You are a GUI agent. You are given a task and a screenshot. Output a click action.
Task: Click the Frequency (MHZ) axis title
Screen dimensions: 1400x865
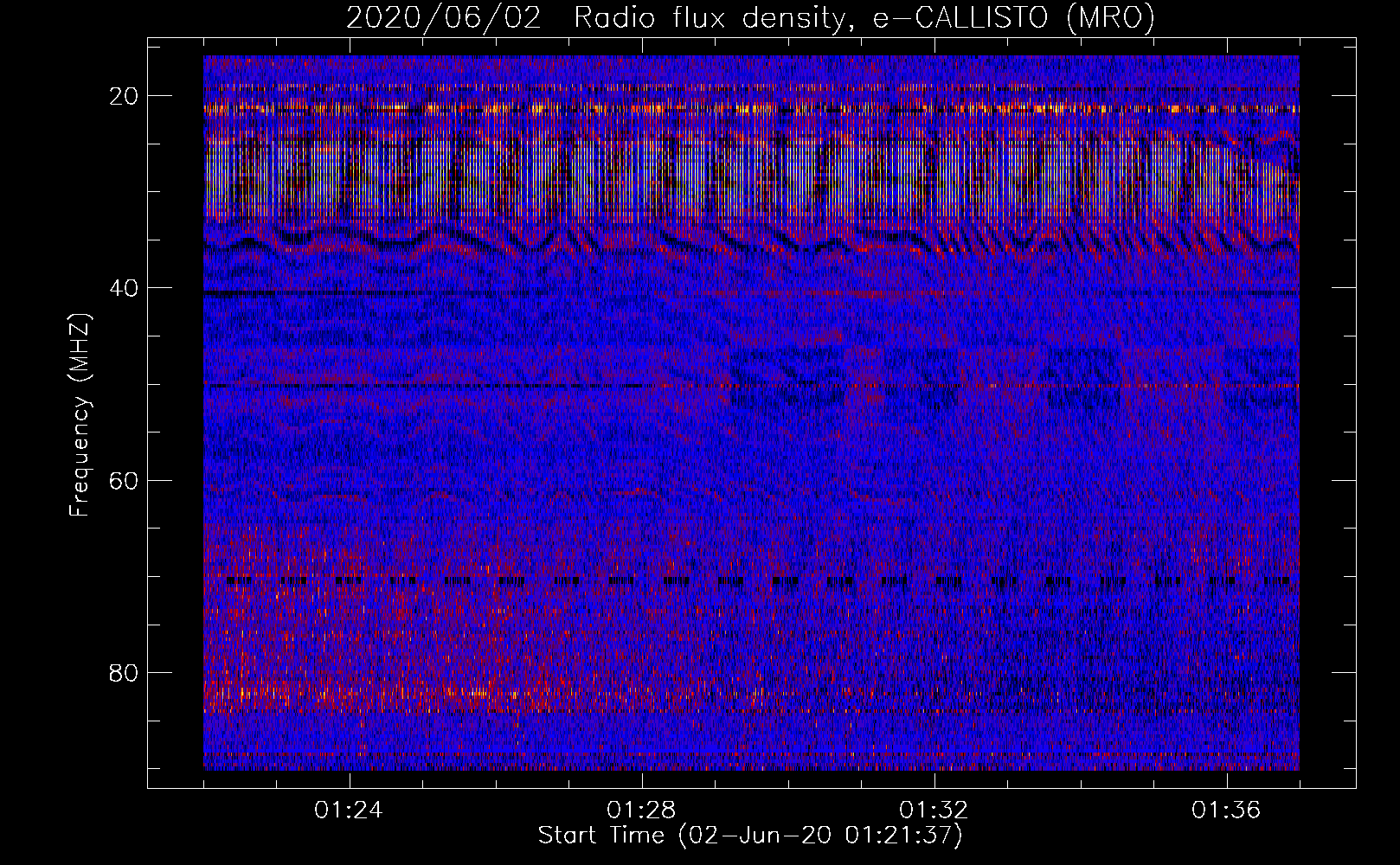point(80,415)
